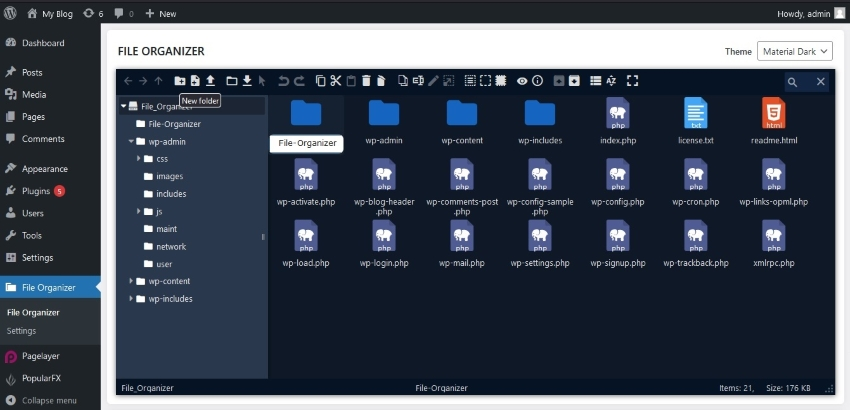
Task: Click New in admin bar
Action: coord(160,14)
